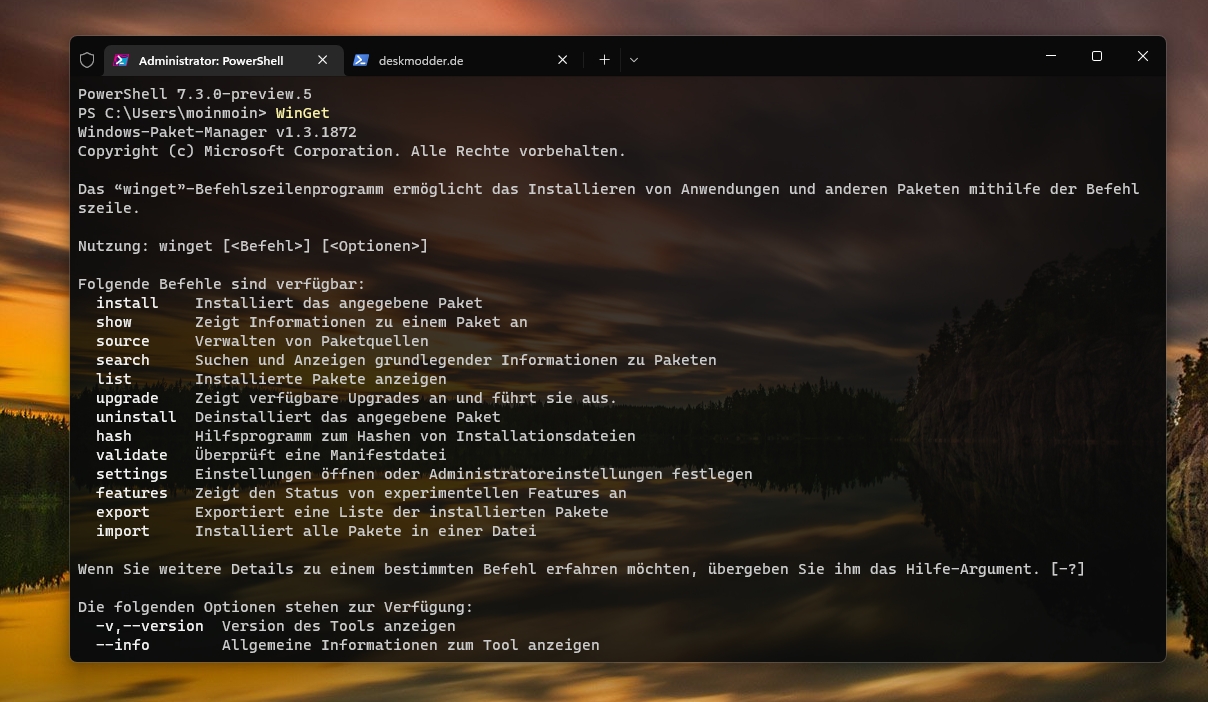Click the 'Folgende Befehle sind verfügbar:' heading

(x=222, y=284)
